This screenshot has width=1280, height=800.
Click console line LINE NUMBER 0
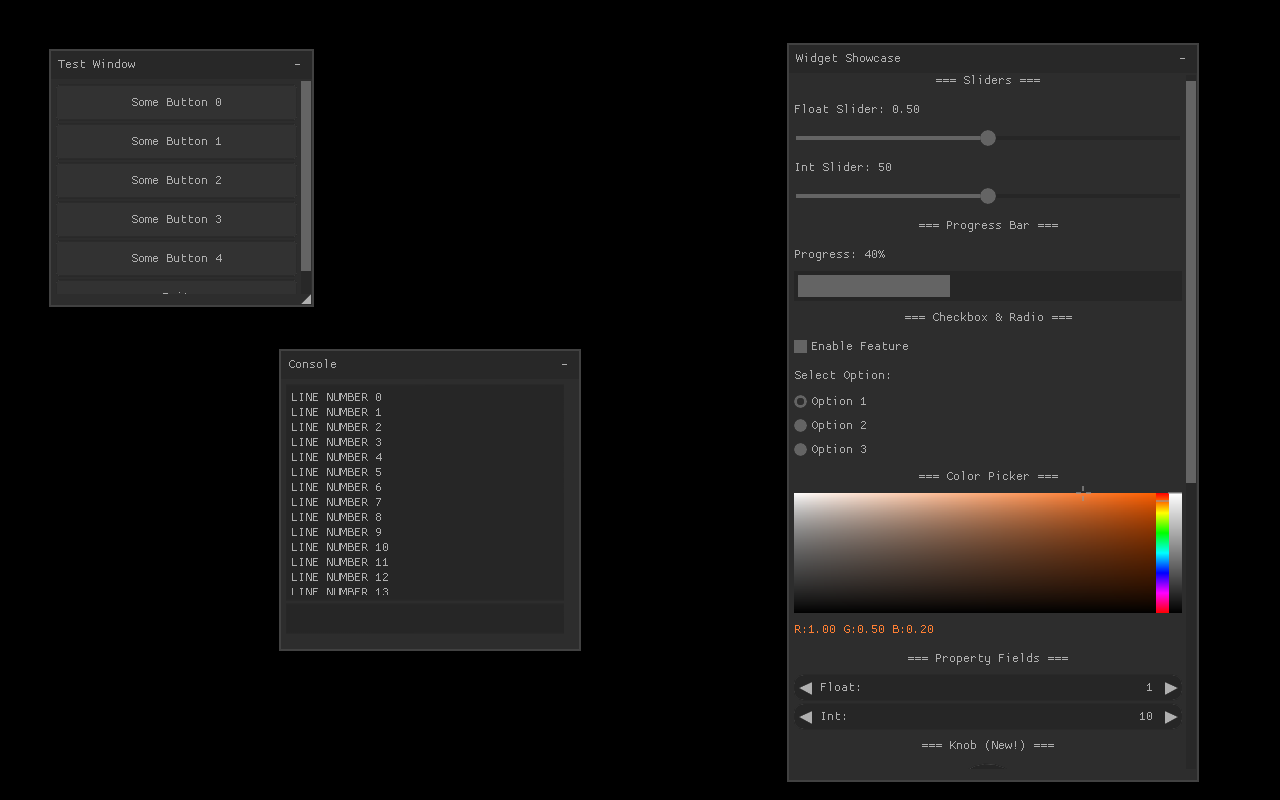point(336,397)
